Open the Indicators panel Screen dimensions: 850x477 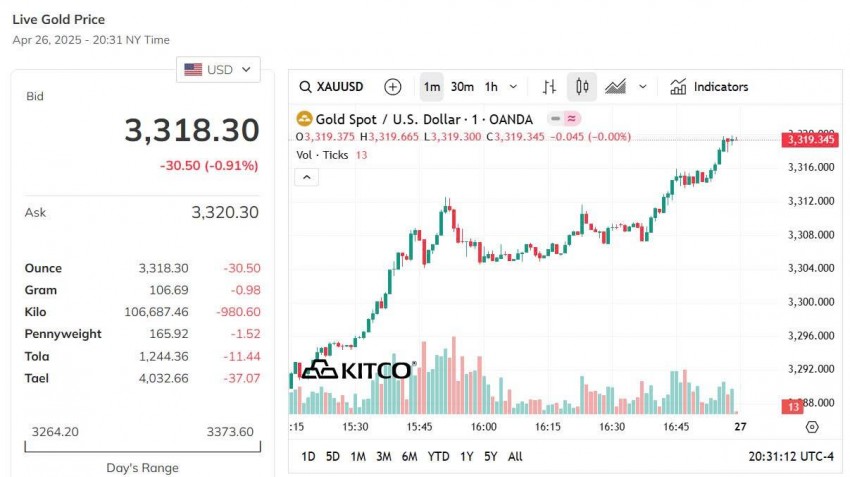(x=709, y=87)
